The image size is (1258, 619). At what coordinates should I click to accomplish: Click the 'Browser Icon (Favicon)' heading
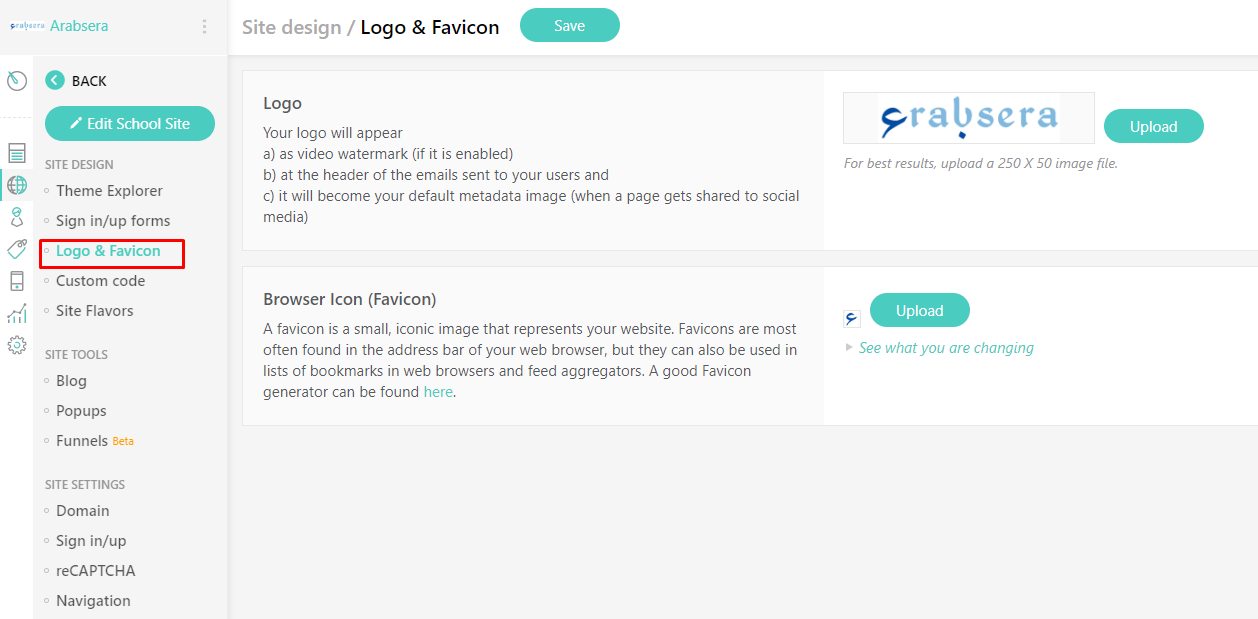(x=350, y=299)
